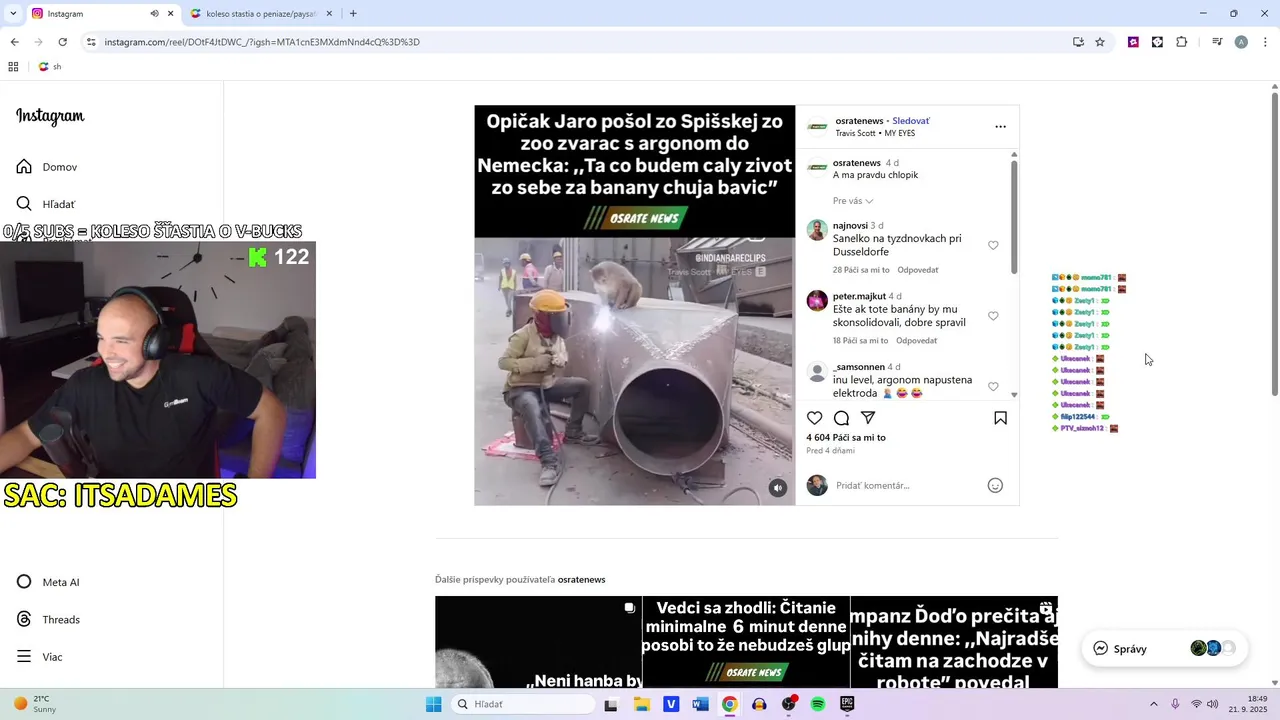
Task: Open the Chrome apps grid bookmark icon
Action: [14, 67]
